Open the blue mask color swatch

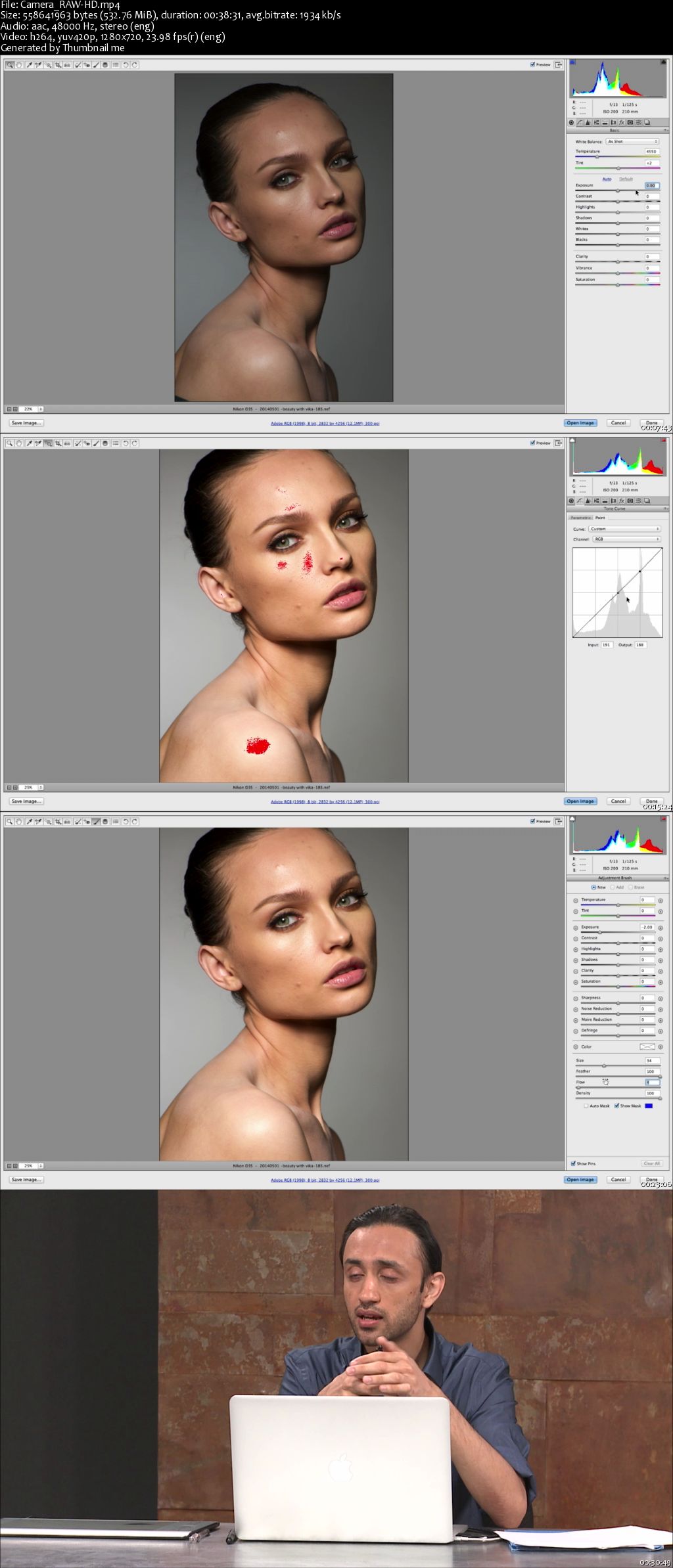649,1106
